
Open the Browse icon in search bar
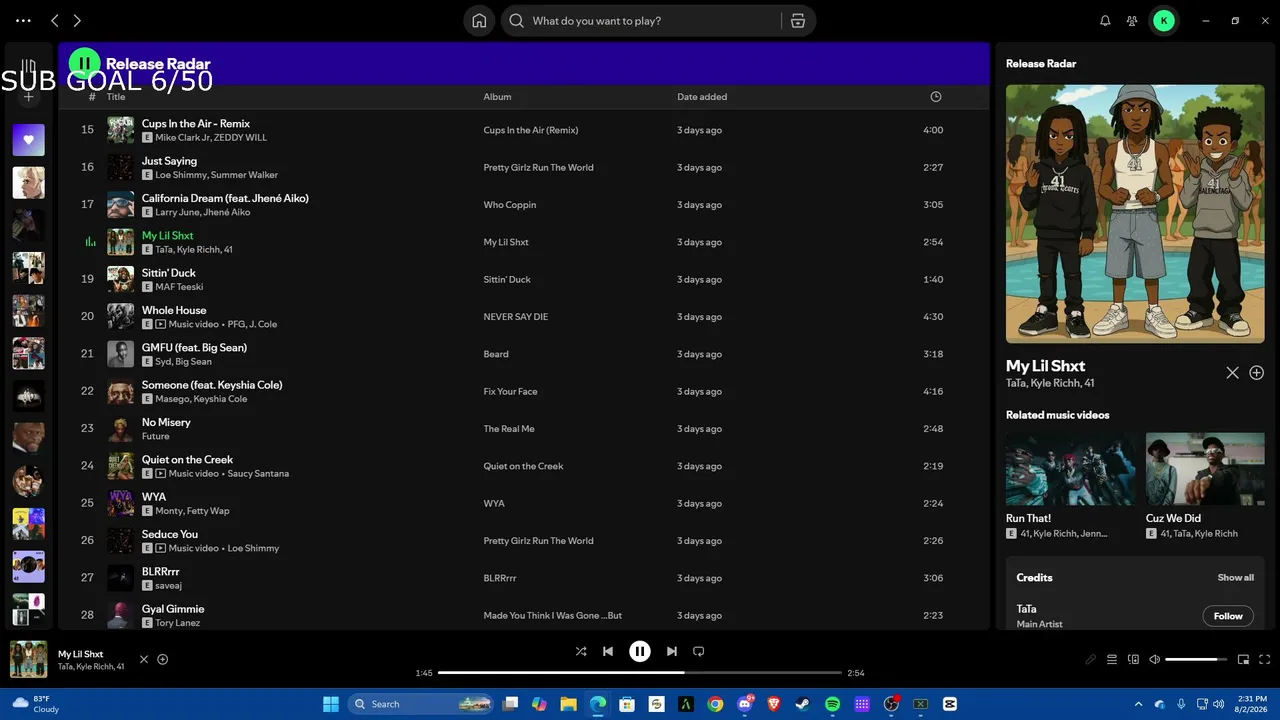click(797, 21)
